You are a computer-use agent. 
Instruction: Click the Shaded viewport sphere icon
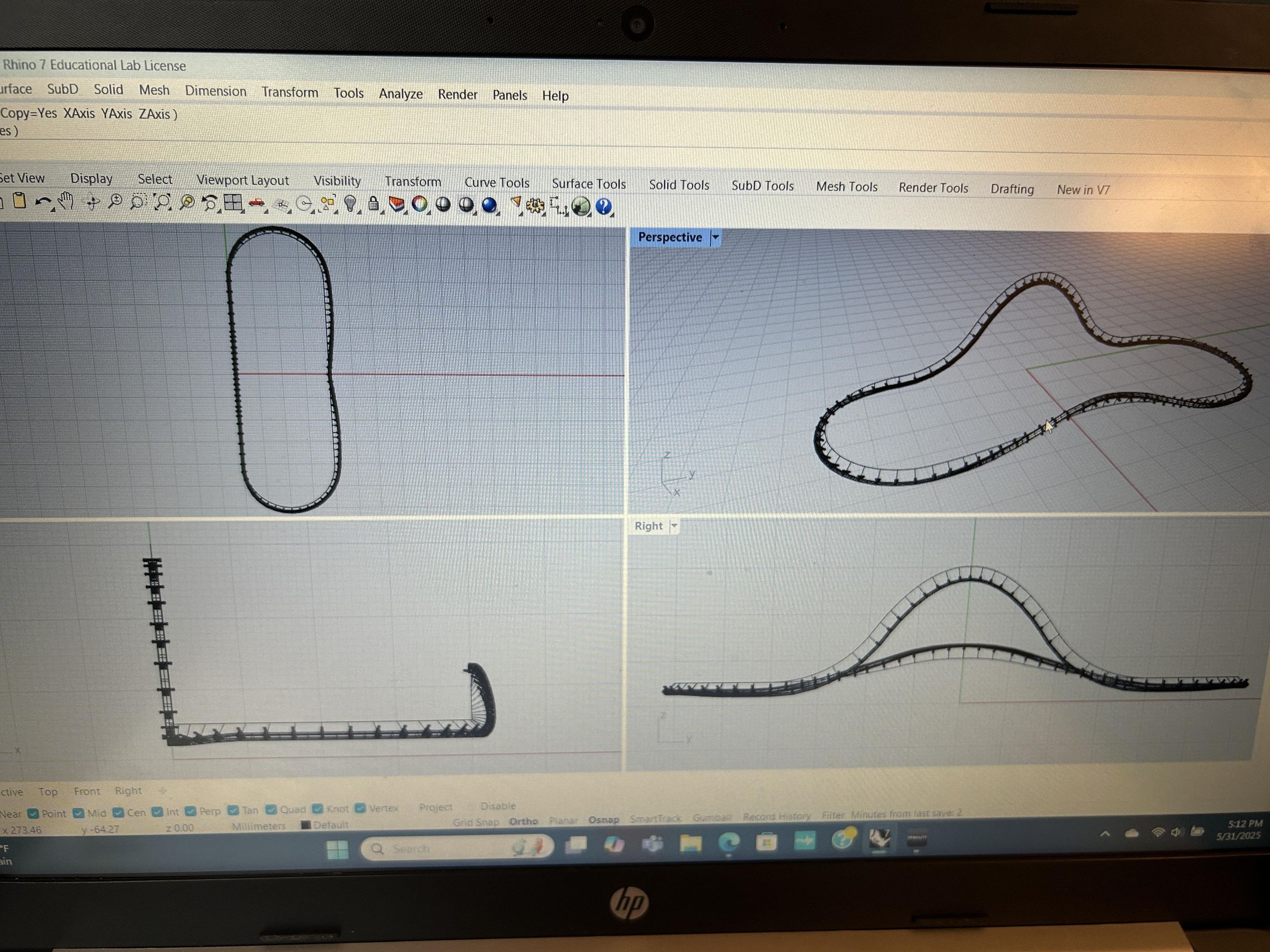point(443,204)
